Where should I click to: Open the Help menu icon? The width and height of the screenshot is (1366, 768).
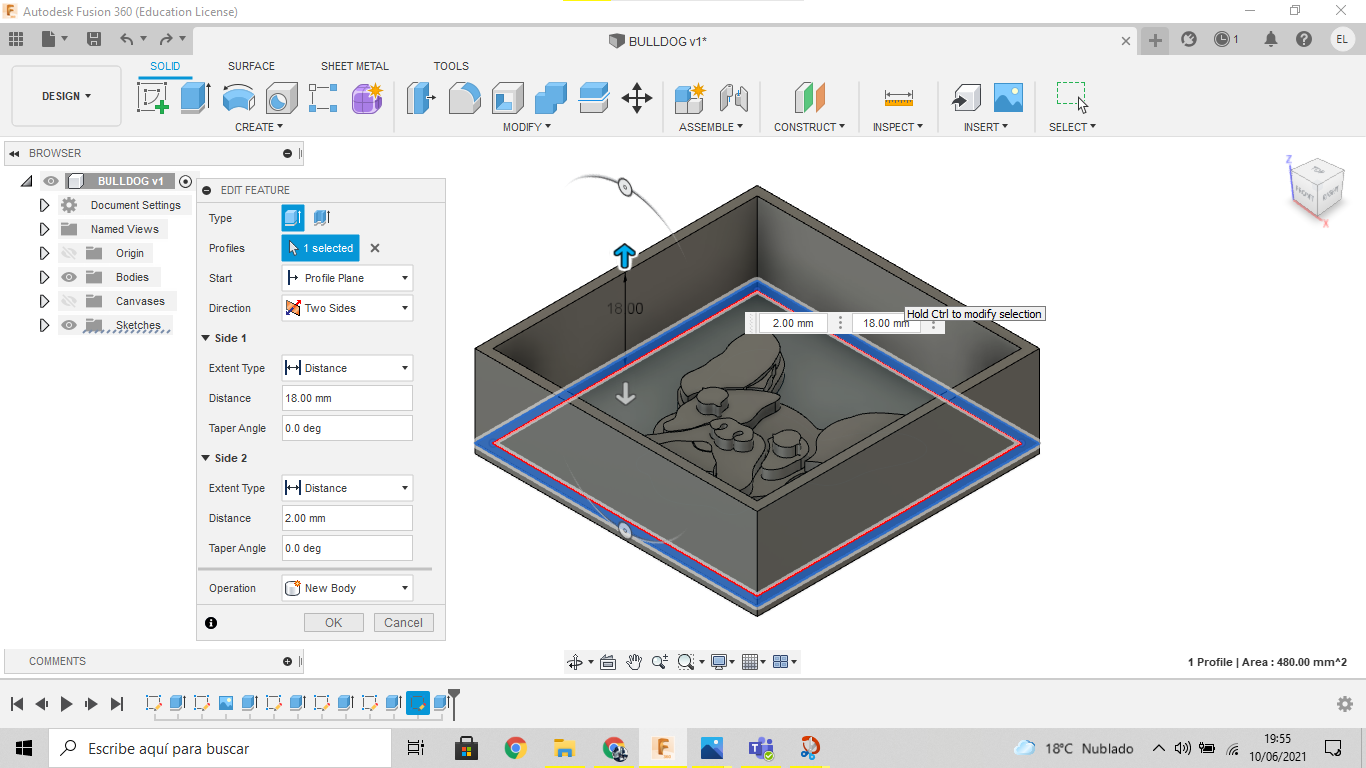(1304, 39)
